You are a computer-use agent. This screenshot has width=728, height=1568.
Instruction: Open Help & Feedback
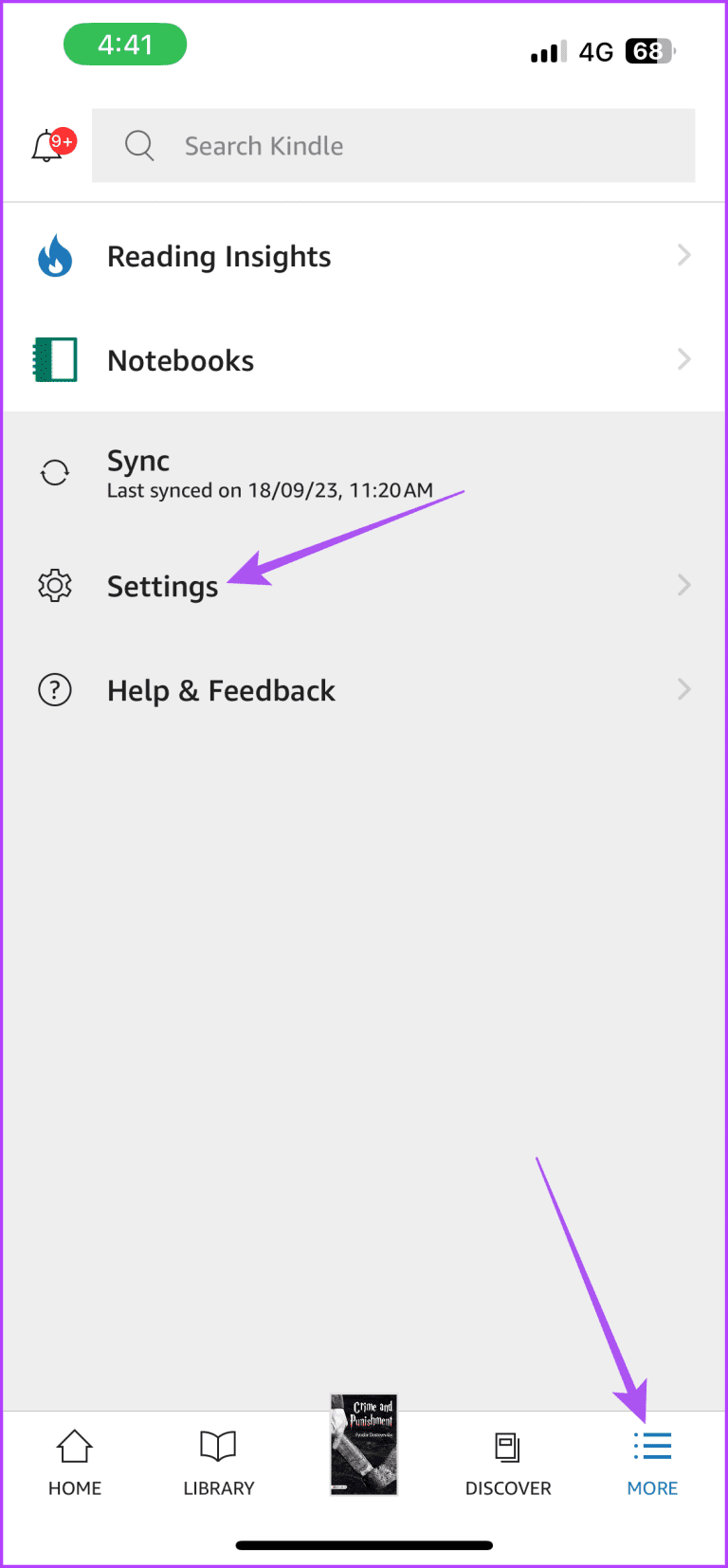tap(221, 689)
